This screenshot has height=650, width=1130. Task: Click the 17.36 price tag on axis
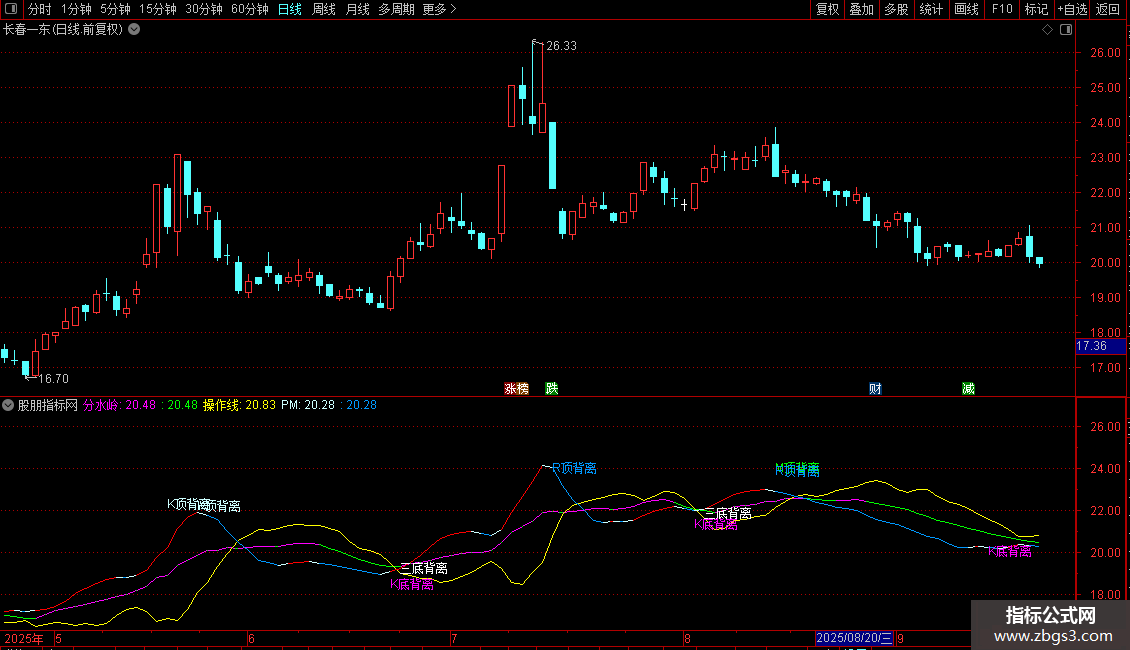point(1100,346)
